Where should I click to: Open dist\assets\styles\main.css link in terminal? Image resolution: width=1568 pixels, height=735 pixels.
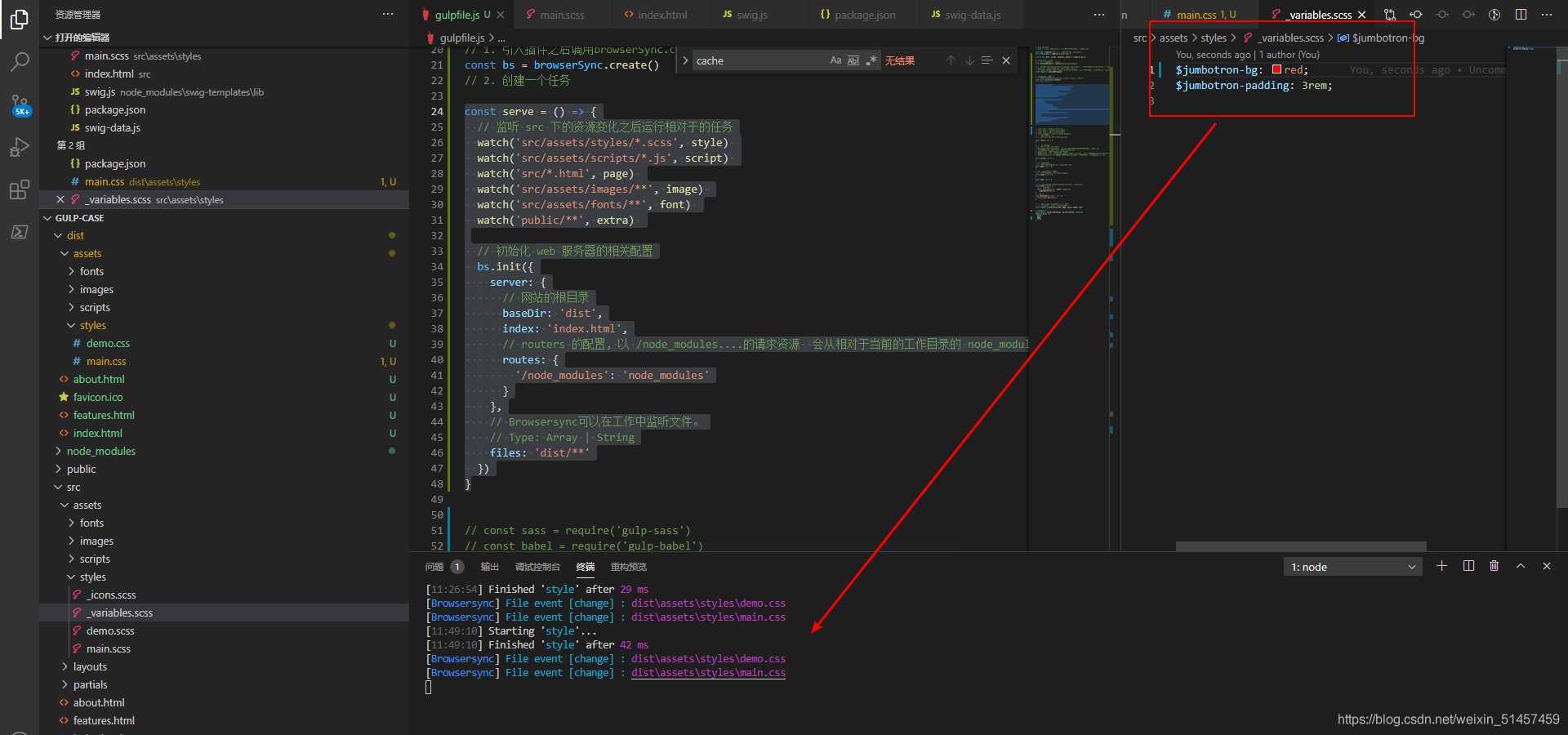(708, 673)
